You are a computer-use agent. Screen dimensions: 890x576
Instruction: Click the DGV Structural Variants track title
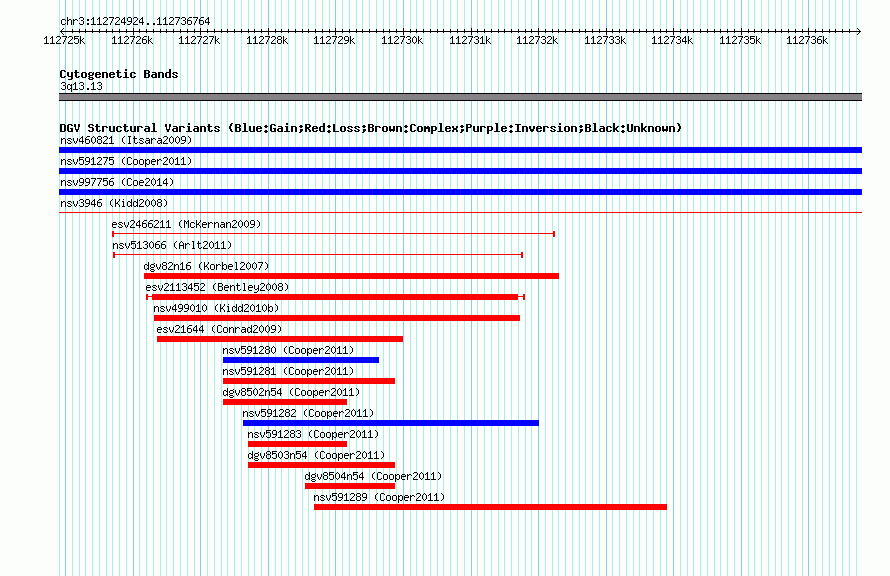coord(371,128)
